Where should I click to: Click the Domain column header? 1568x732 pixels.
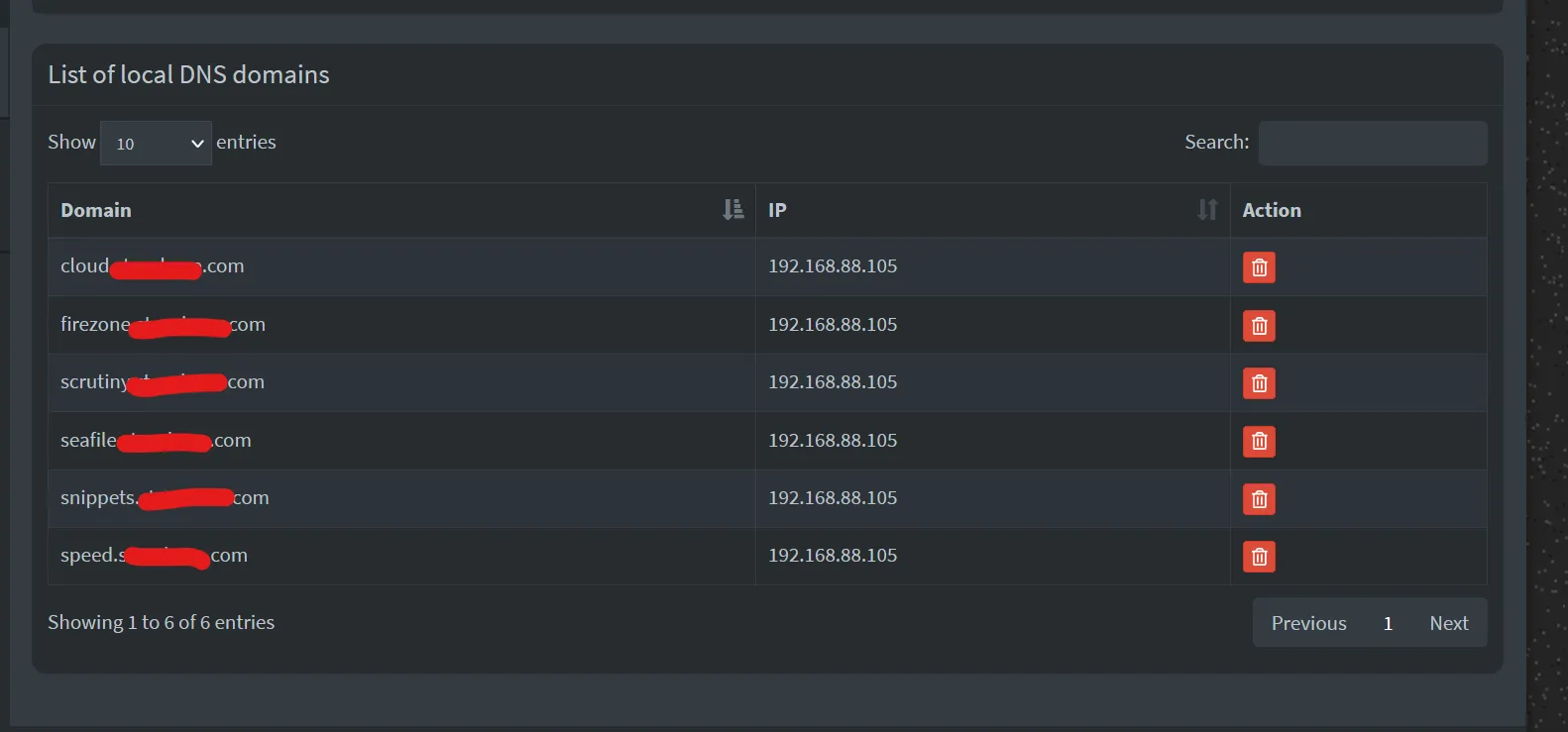pyautogui.click(x=96, y=210)
